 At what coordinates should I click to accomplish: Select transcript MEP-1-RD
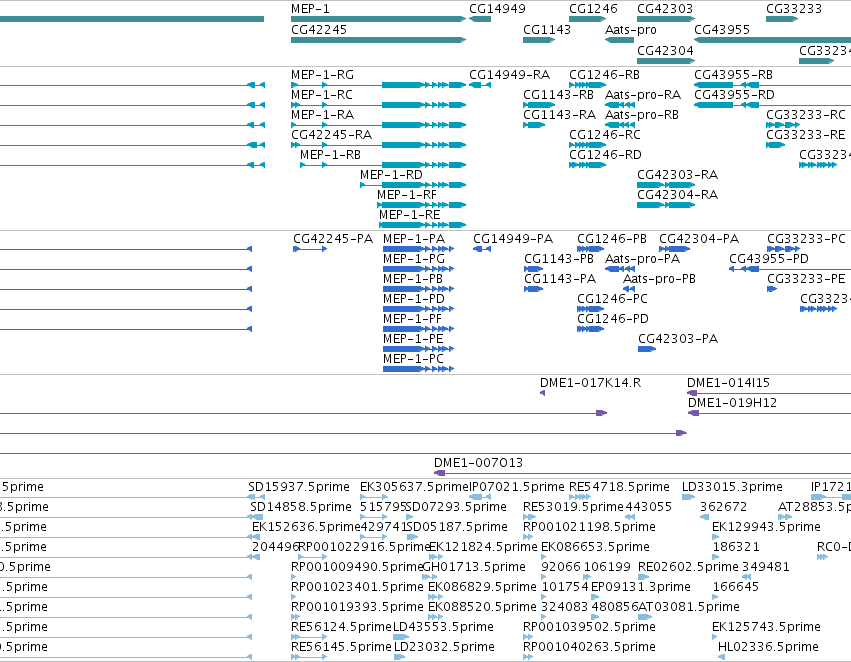point(391,175)
